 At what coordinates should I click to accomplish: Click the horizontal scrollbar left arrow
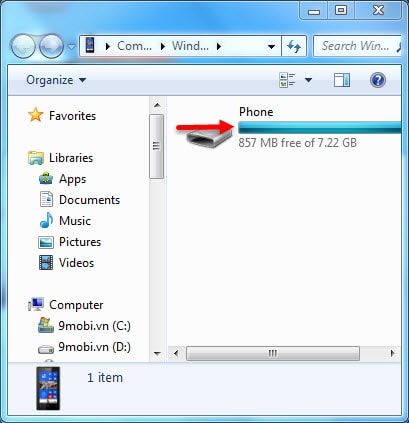[176, 353]
